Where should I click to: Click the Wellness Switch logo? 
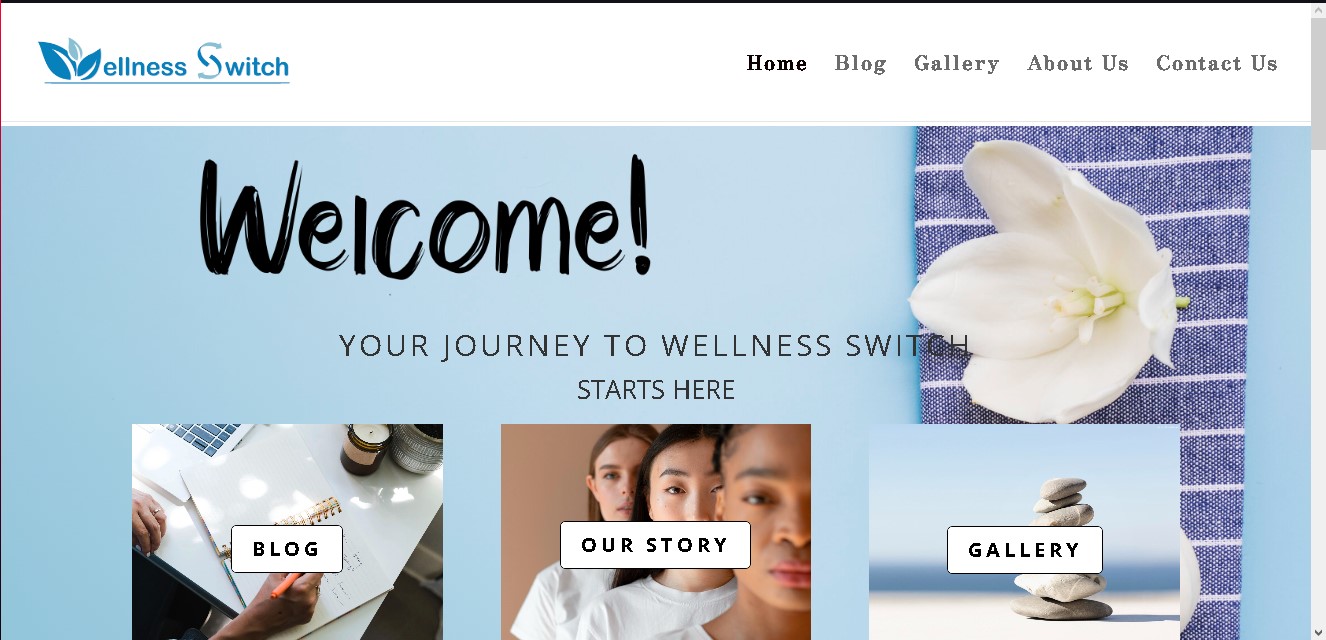164,61
